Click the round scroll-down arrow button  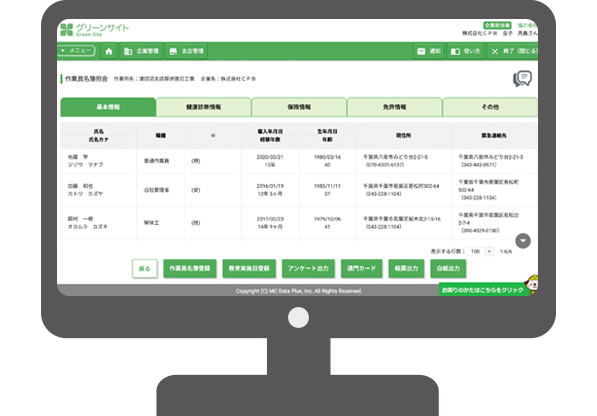(523, 241)
